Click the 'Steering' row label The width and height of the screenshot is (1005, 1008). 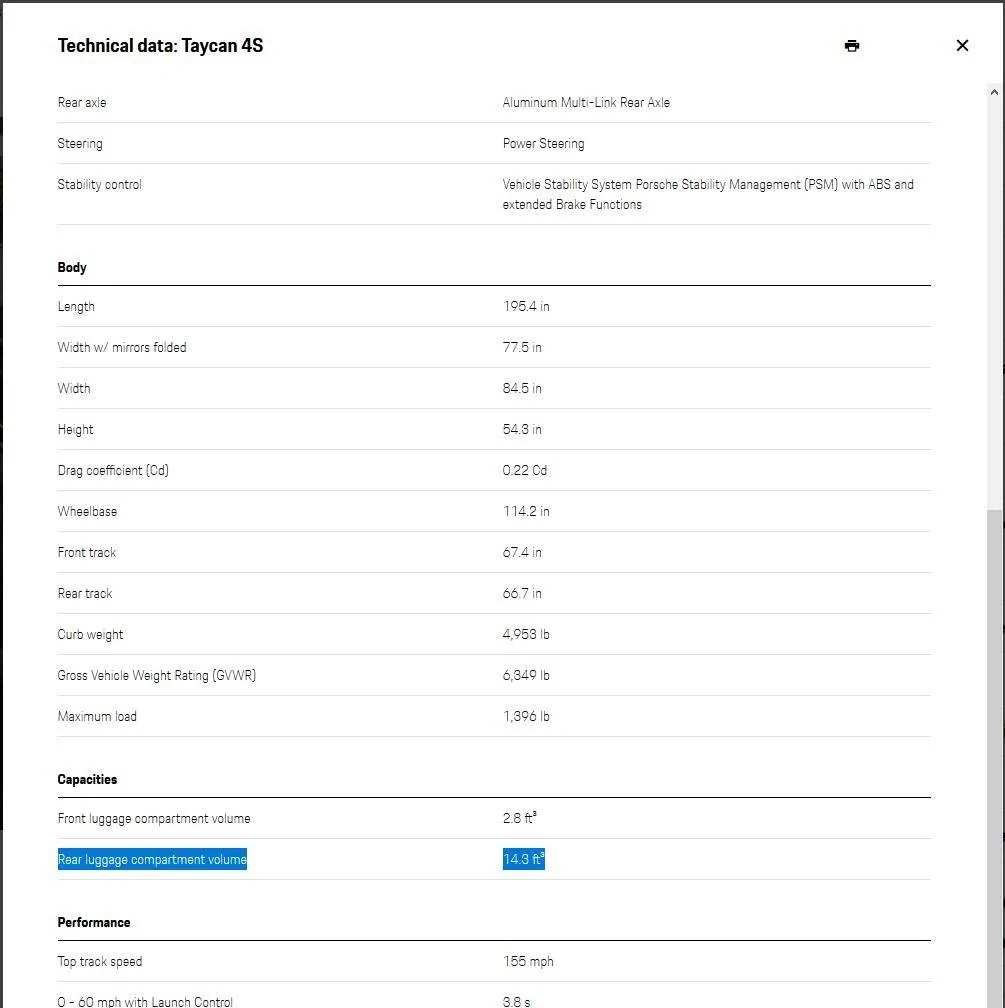(x=80, y=143)
